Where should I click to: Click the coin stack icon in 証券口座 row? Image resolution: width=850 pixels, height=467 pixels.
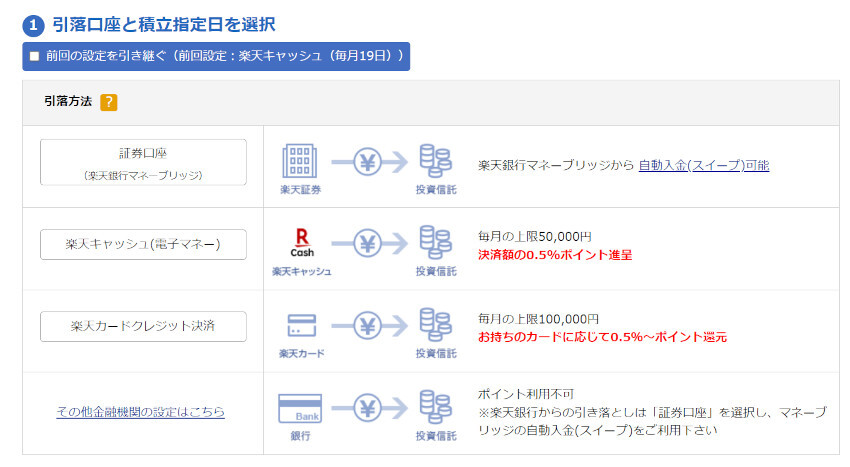click(x=435, y=161)
